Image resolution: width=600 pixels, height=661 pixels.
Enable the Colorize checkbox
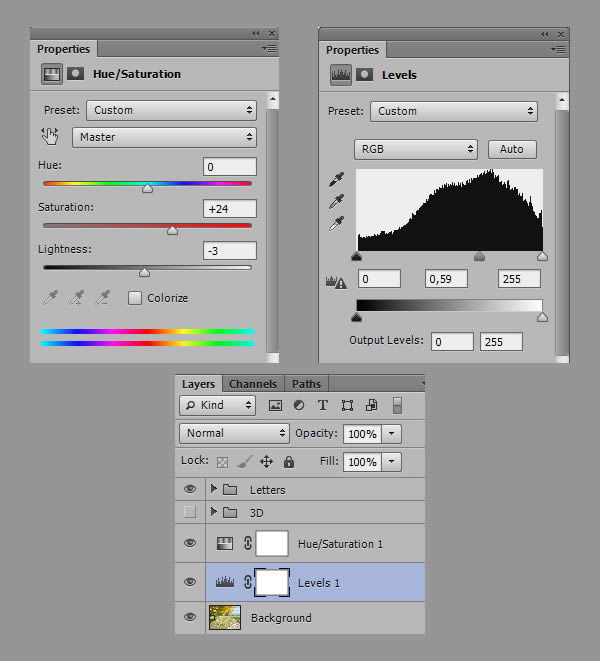click(135, 298)
